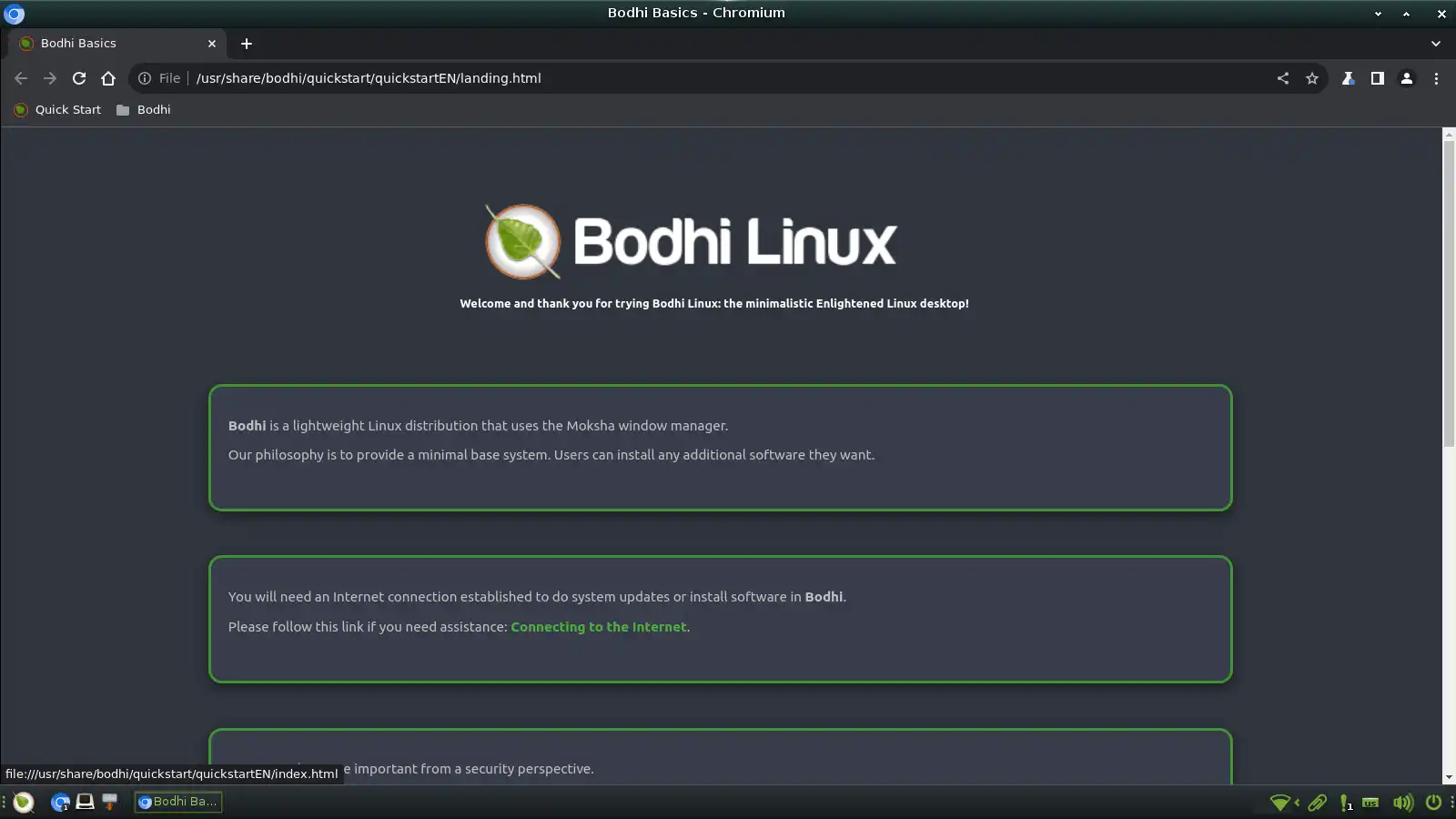This screenshot has width=1456, height=819.
Task: Follow the Connecting to the Internet link
Action: pyautogui.click(x=598, y=626)
